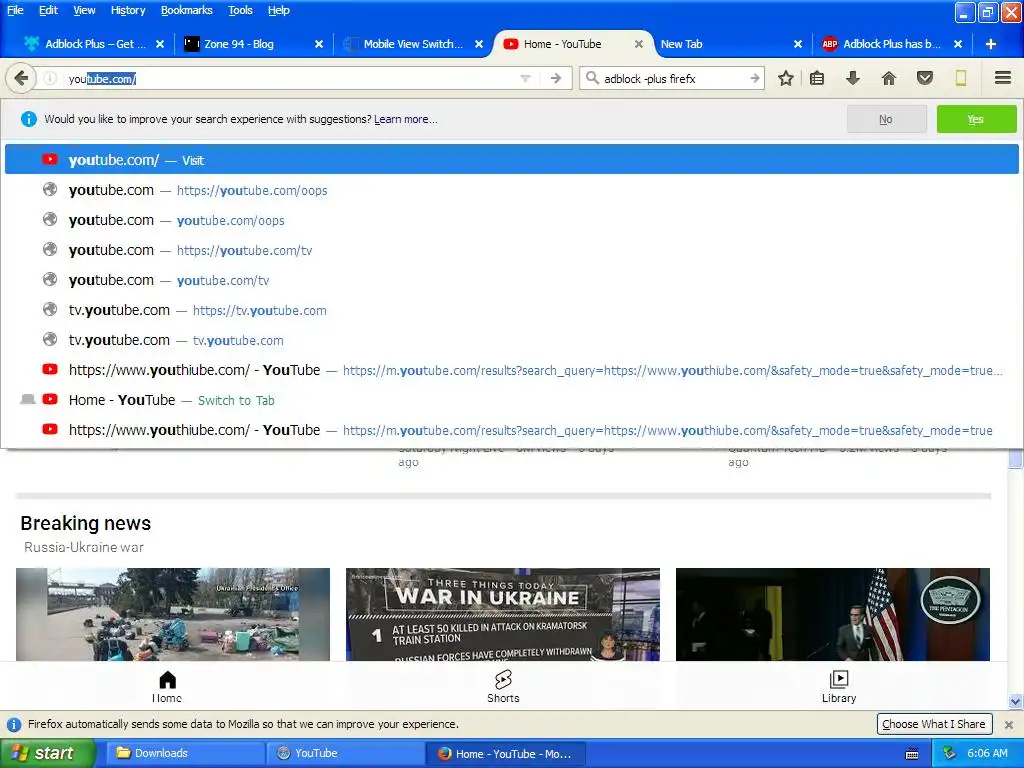Click page scrollbar down arrow
This screenshot has width=1024, height=768.
click(1016, 702)
